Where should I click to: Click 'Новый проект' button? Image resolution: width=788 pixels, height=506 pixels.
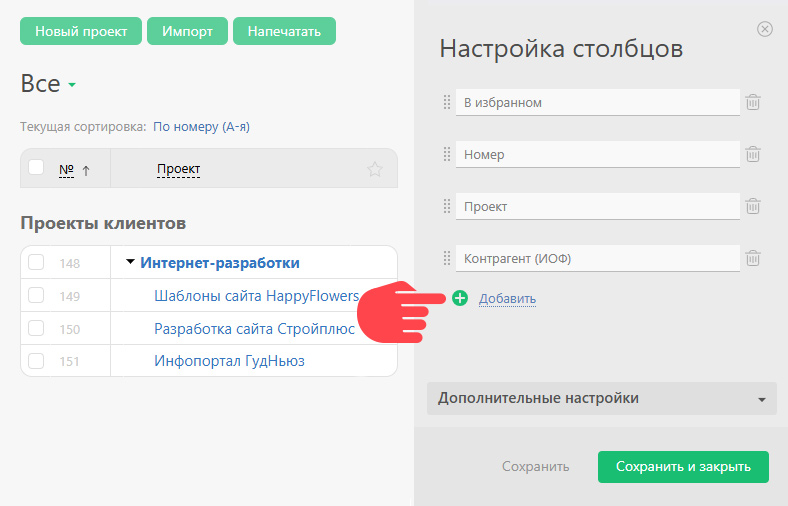[81, 31]
